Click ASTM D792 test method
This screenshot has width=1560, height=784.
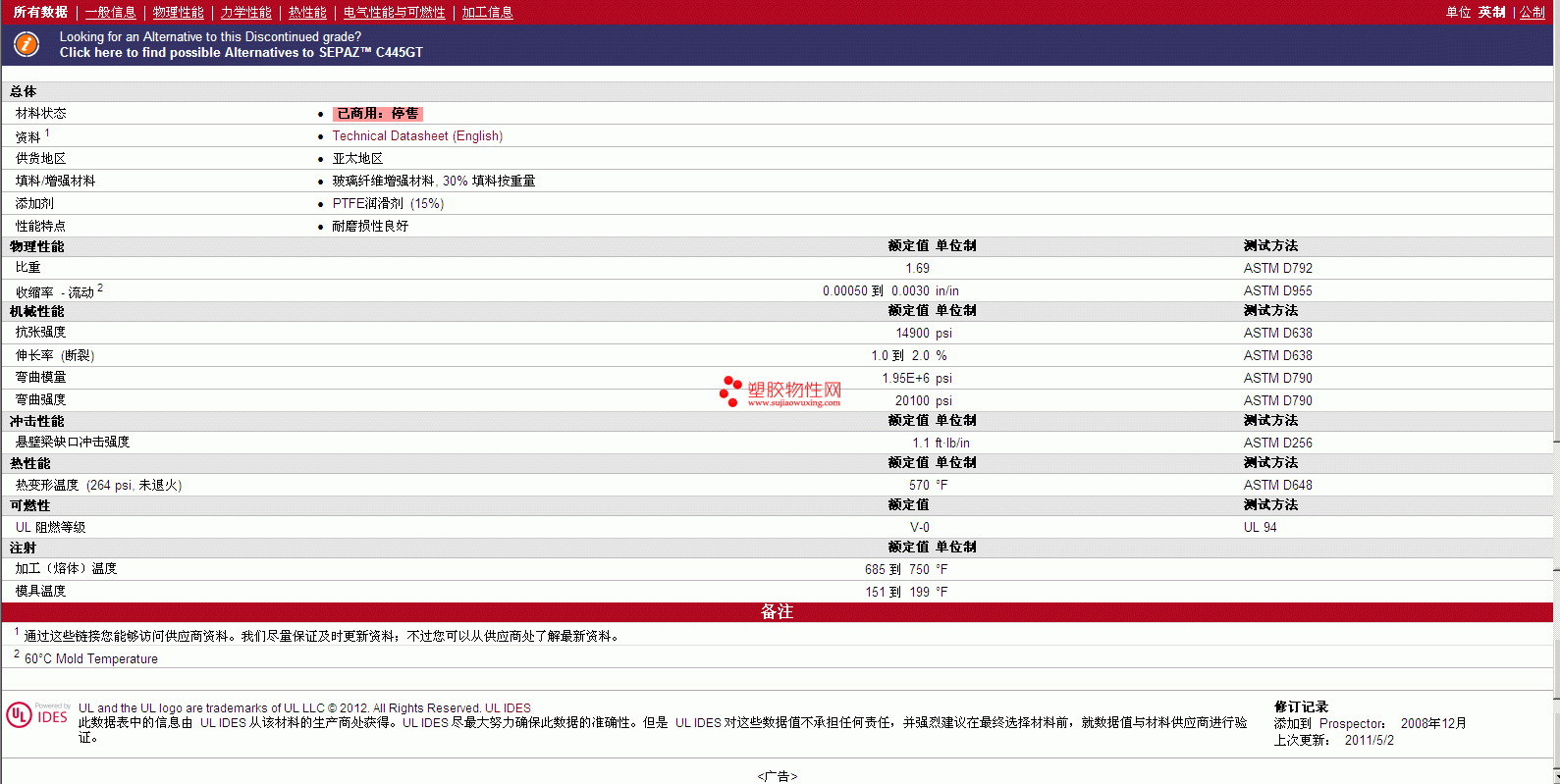coord(1277,269)
